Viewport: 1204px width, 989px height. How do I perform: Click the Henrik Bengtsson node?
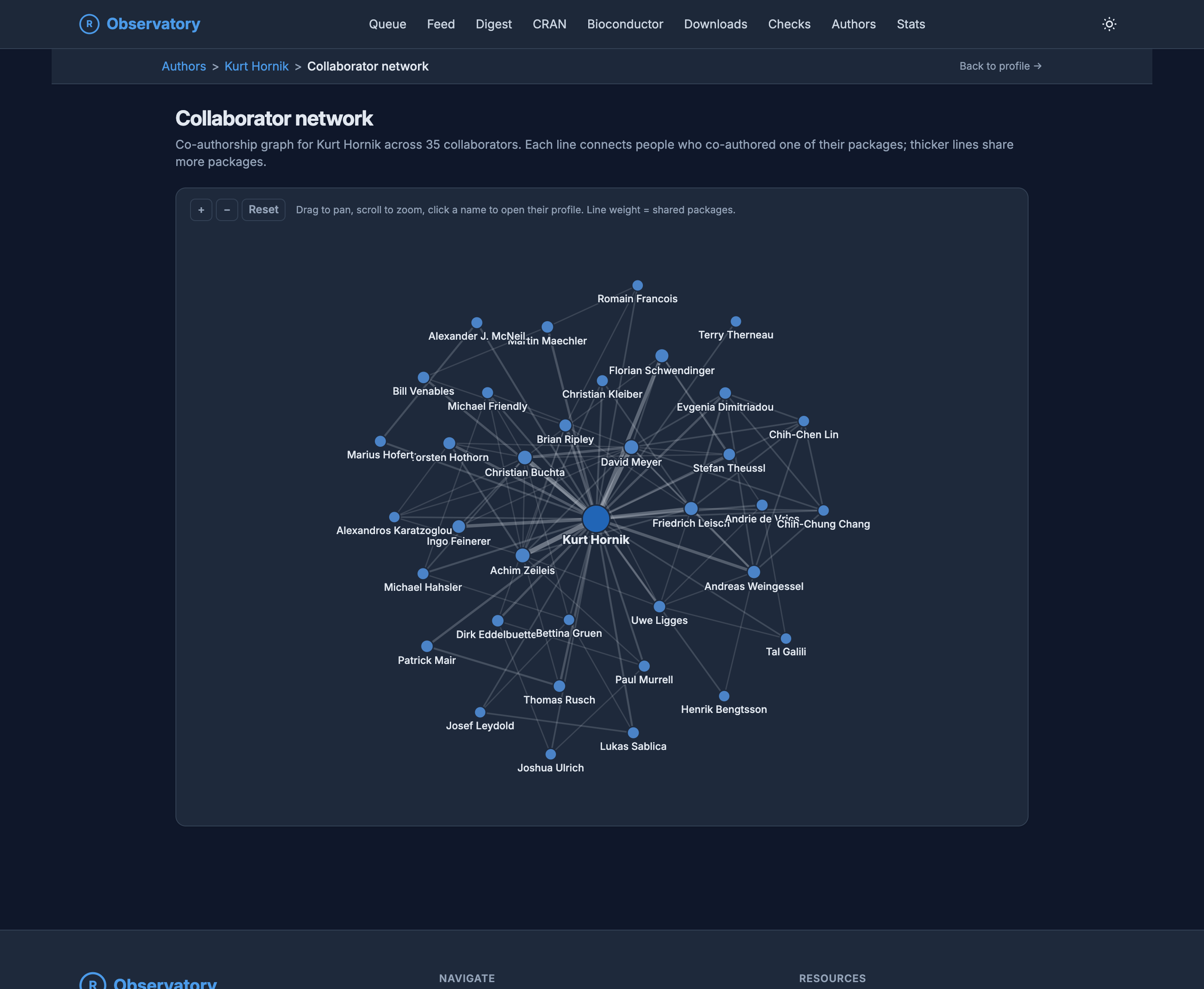pyautogui.click(x=724, y=696)
